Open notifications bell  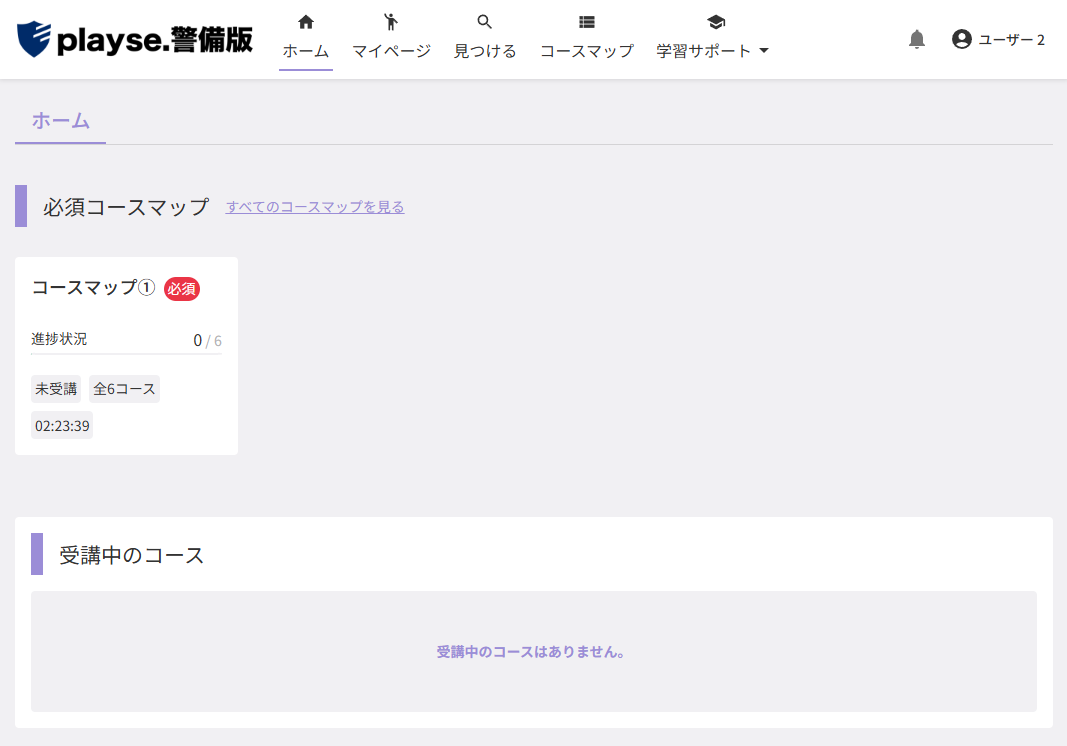tap(917, 39)
